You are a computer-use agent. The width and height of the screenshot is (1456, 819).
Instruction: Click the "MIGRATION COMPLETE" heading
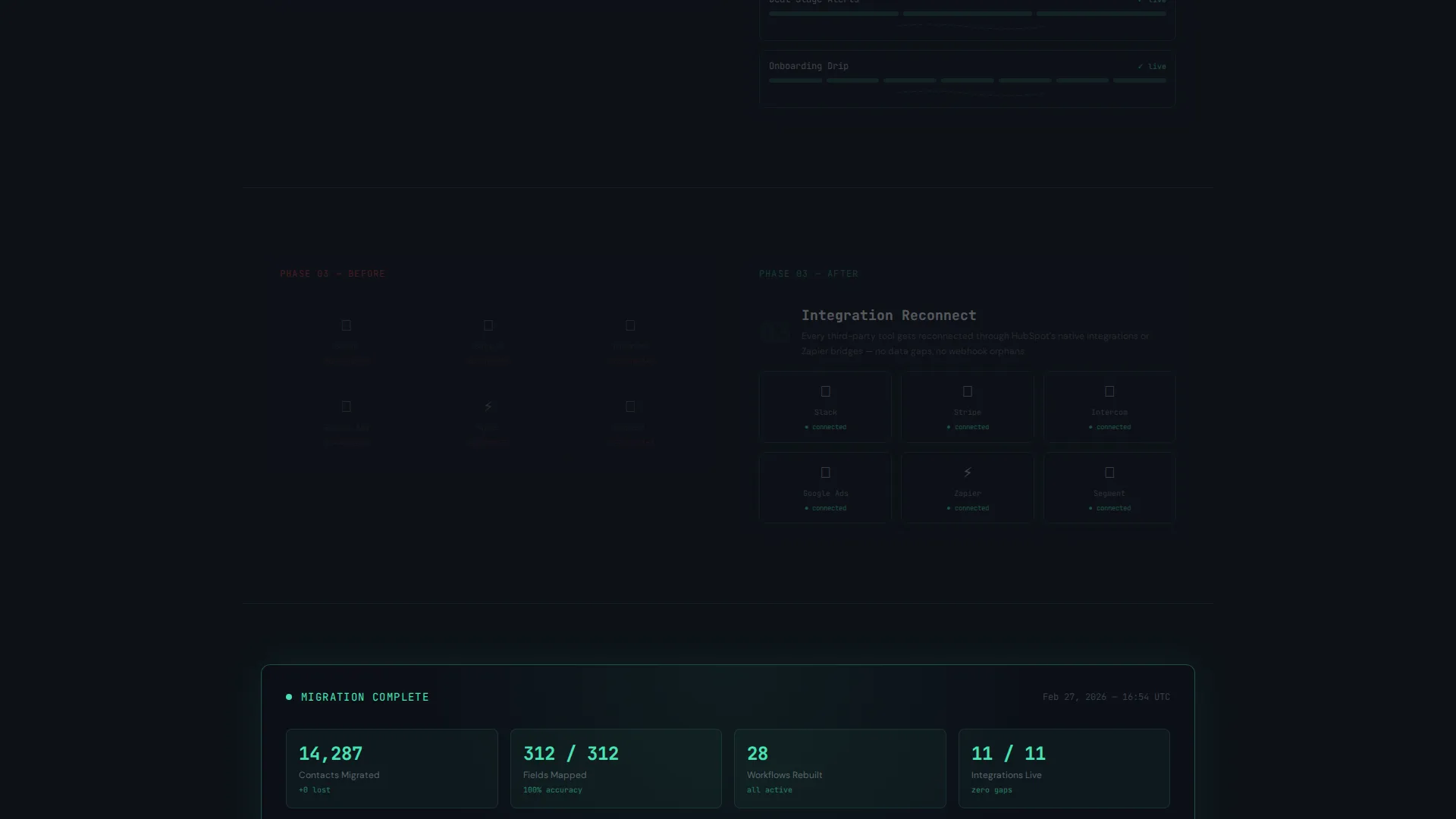[365, 697]
